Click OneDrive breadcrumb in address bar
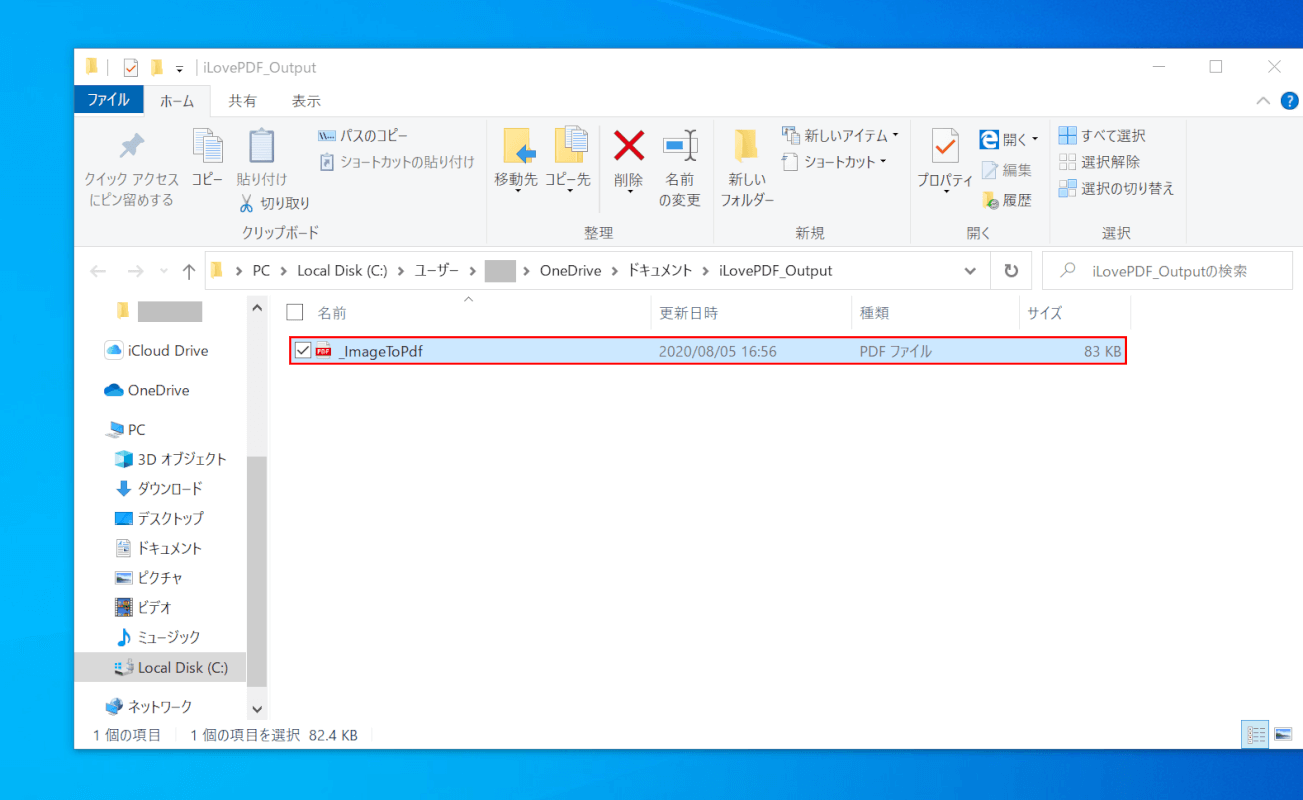This screenshot has height=800, width=1303. pos(570,271)
